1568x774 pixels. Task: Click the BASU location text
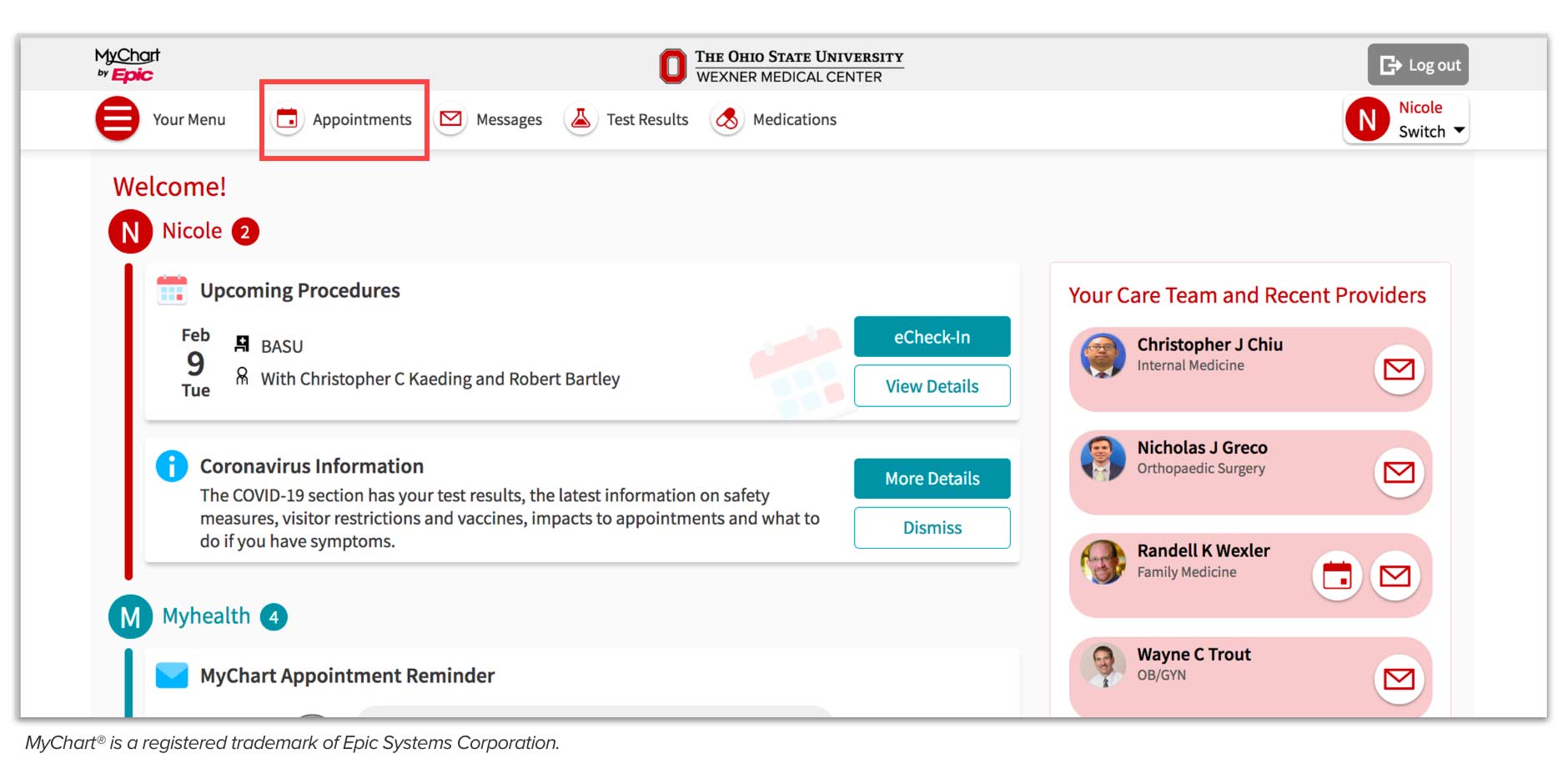282,346
